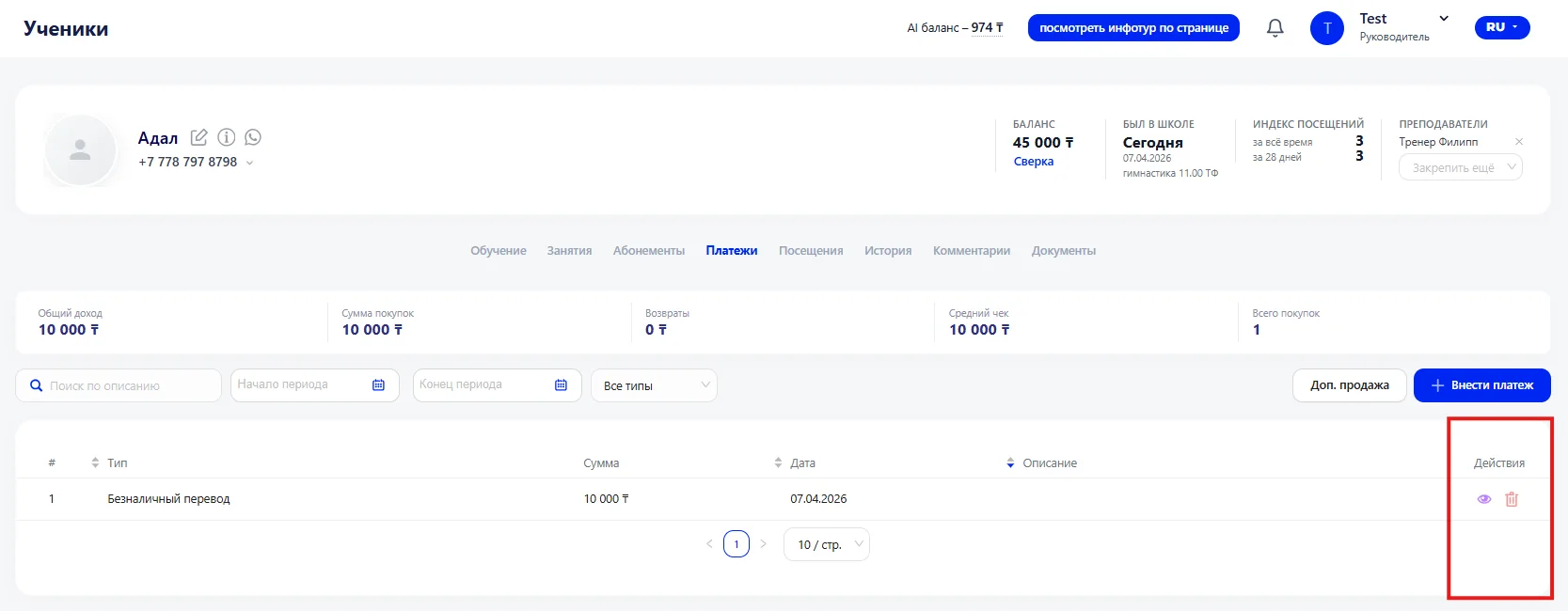Viewport: 1568px width, 611px height.
Task: Open WhatsApp icon next to Адал
Action: pos(253,137)
